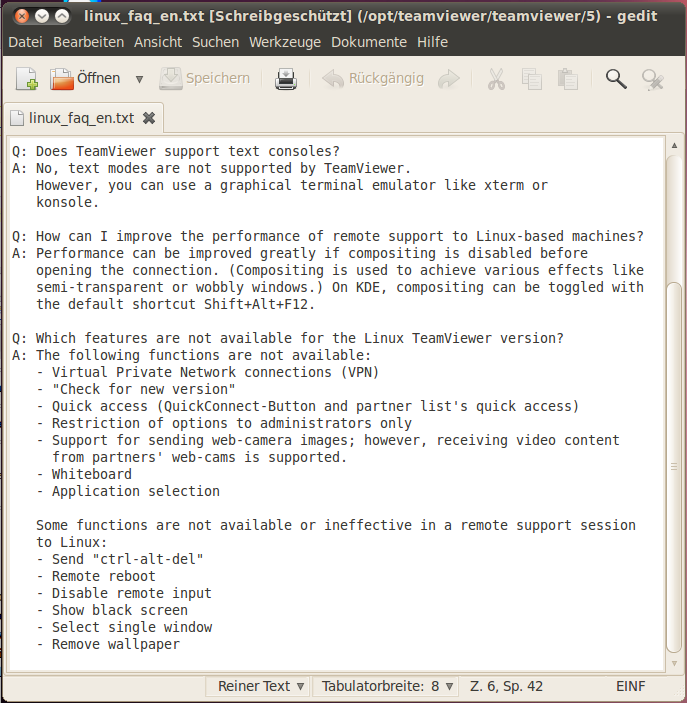Screen dimensions: 687x703
Task: Click the redo arrow icon
Action: 449,79
